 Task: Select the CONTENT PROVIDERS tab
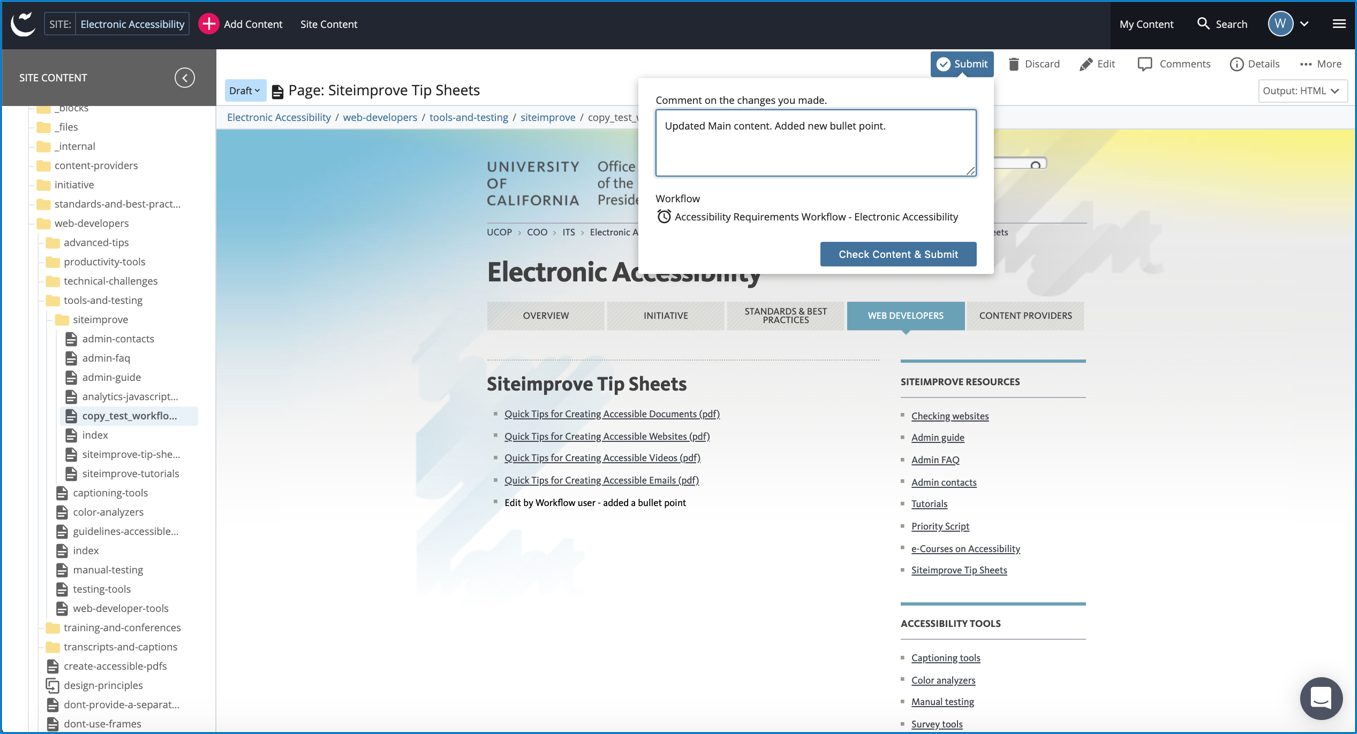pos(1026,316)
